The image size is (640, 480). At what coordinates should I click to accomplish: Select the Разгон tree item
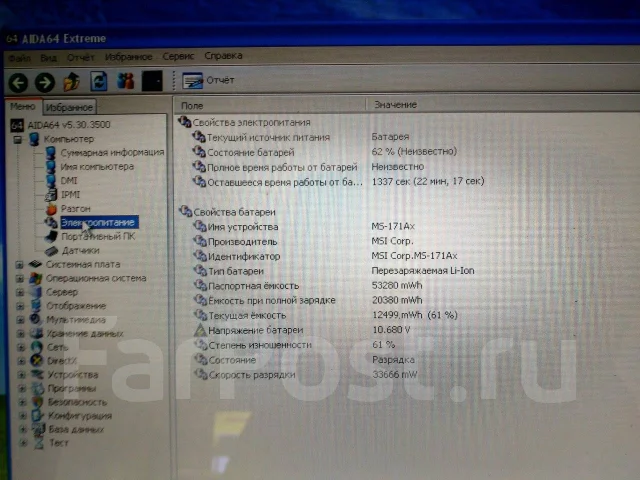pyautogui.click(x=68, y=209)
